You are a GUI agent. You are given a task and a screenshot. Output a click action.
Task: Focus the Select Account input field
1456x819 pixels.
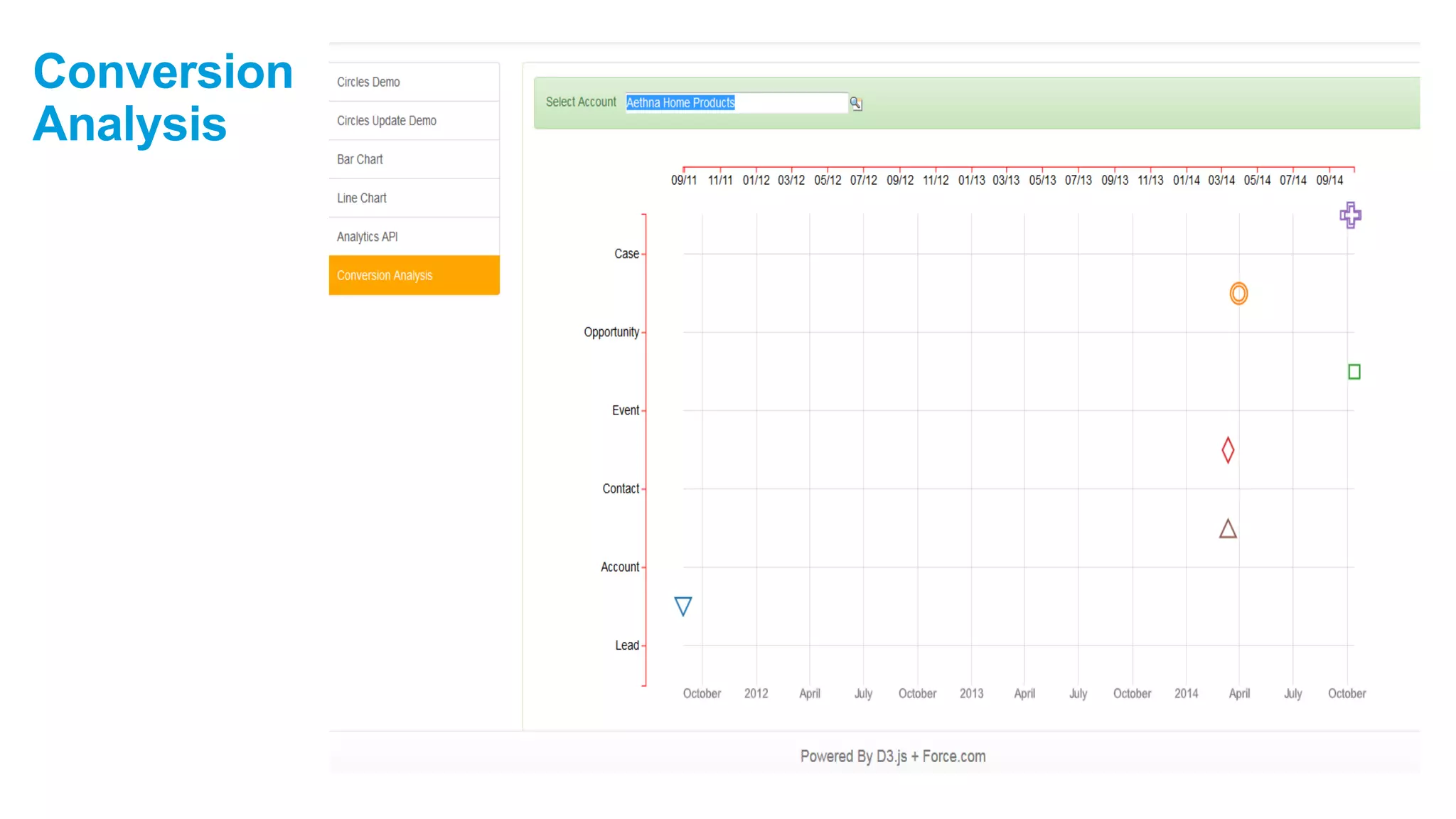coord(736,103)
